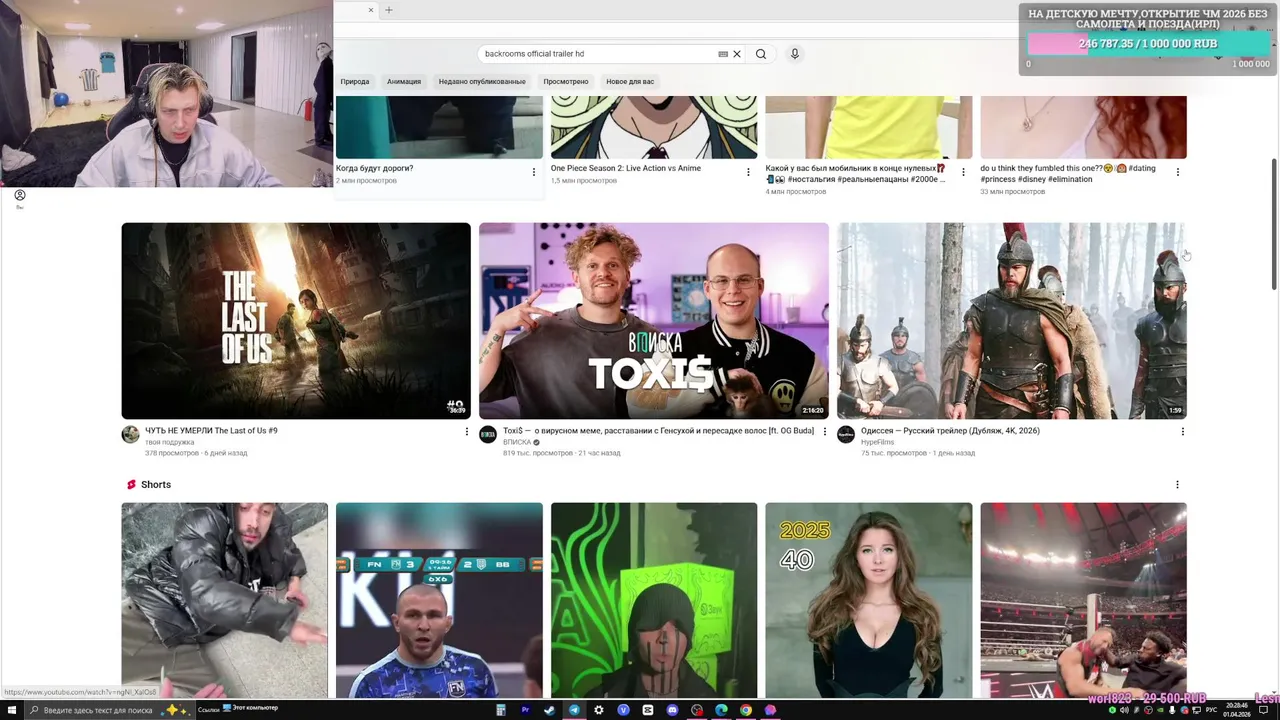1280x720 pixels.
Task: Select the 'Новое для вас' filter chip
Action: (630, 81)
